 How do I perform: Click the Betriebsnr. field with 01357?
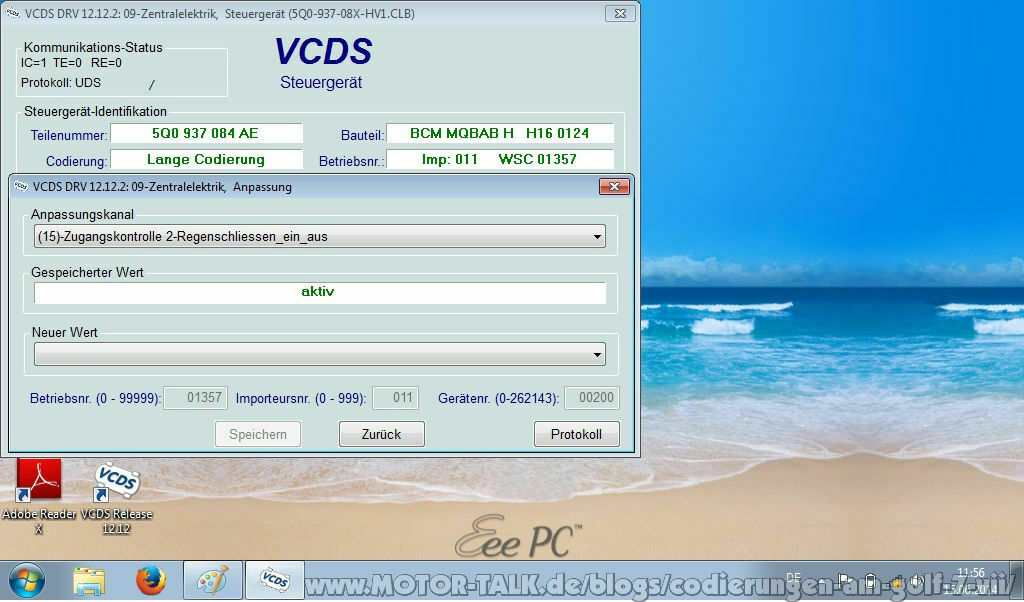pyautogui.click(x=195, y=398)
